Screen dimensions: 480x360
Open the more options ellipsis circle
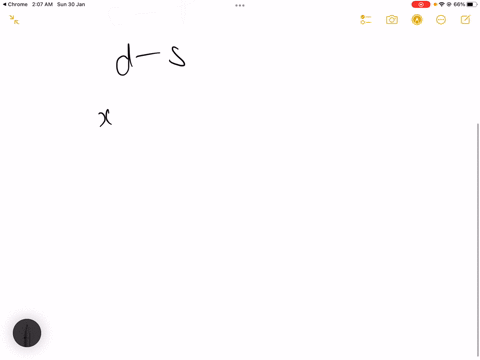[x=441, y=20]
